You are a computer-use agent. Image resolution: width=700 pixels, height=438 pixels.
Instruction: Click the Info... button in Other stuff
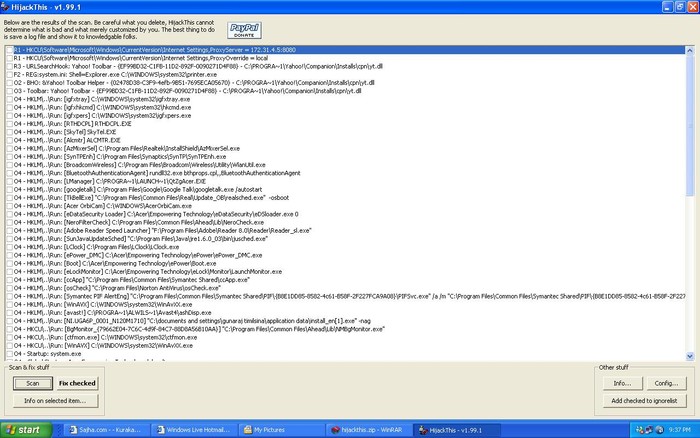pyautogui.click(x=621, y=383)
